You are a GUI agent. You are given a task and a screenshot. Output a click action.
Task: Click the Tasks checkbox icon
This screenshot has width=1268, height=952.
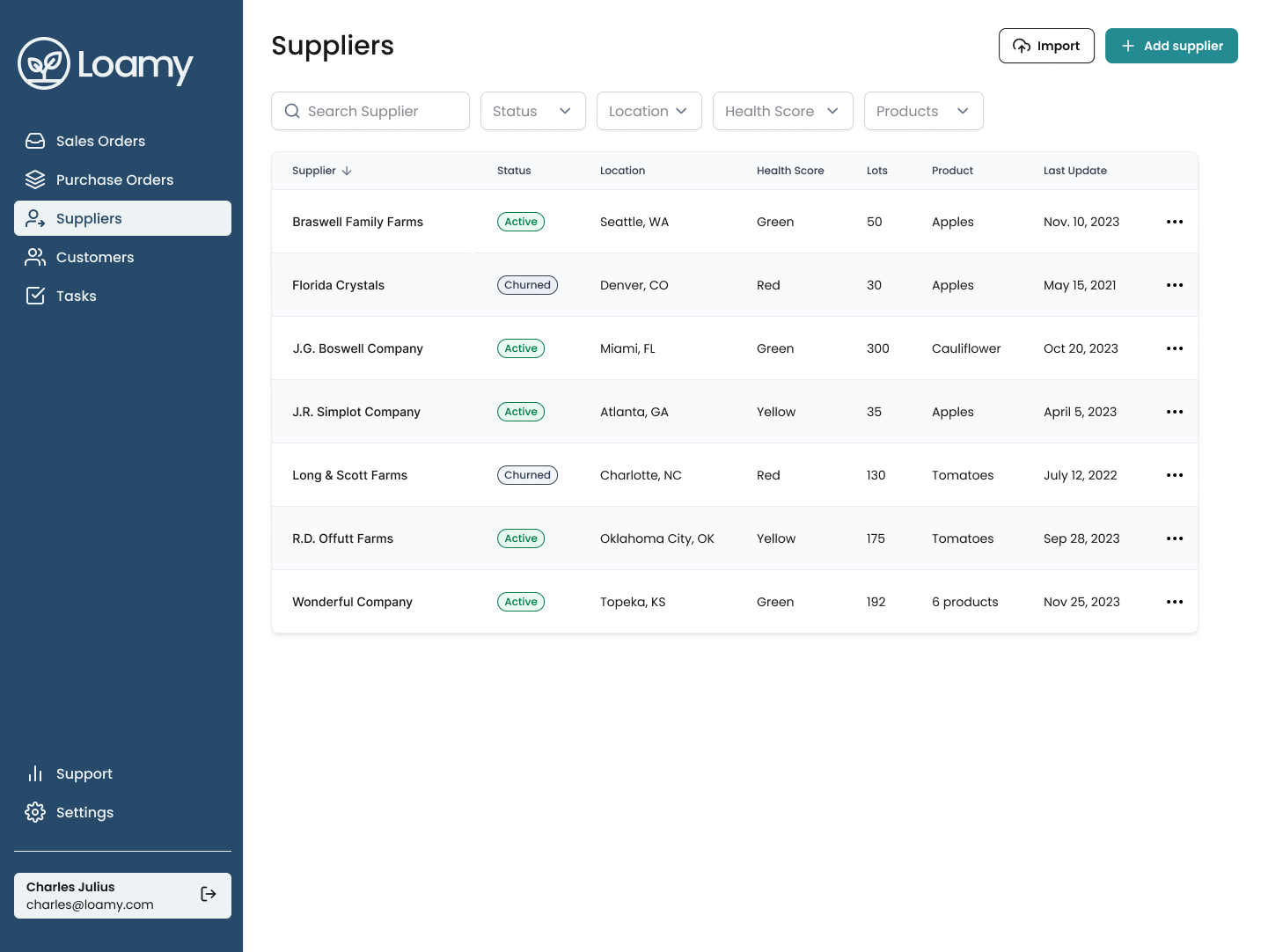pyautogui.click(x=35, y=296)
